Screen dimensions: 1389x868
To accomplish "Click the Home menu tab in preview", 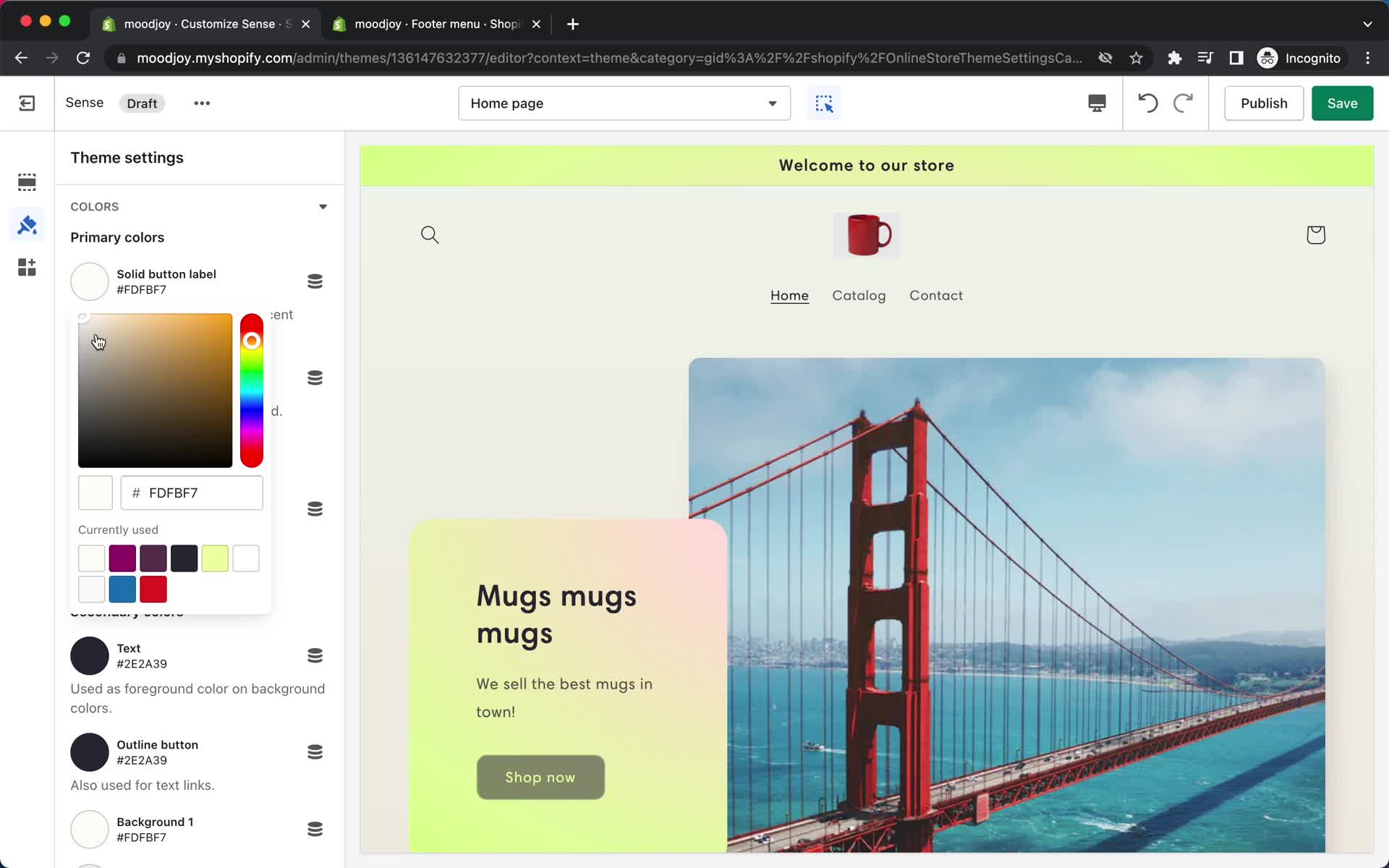I will [x=790, y=295].
